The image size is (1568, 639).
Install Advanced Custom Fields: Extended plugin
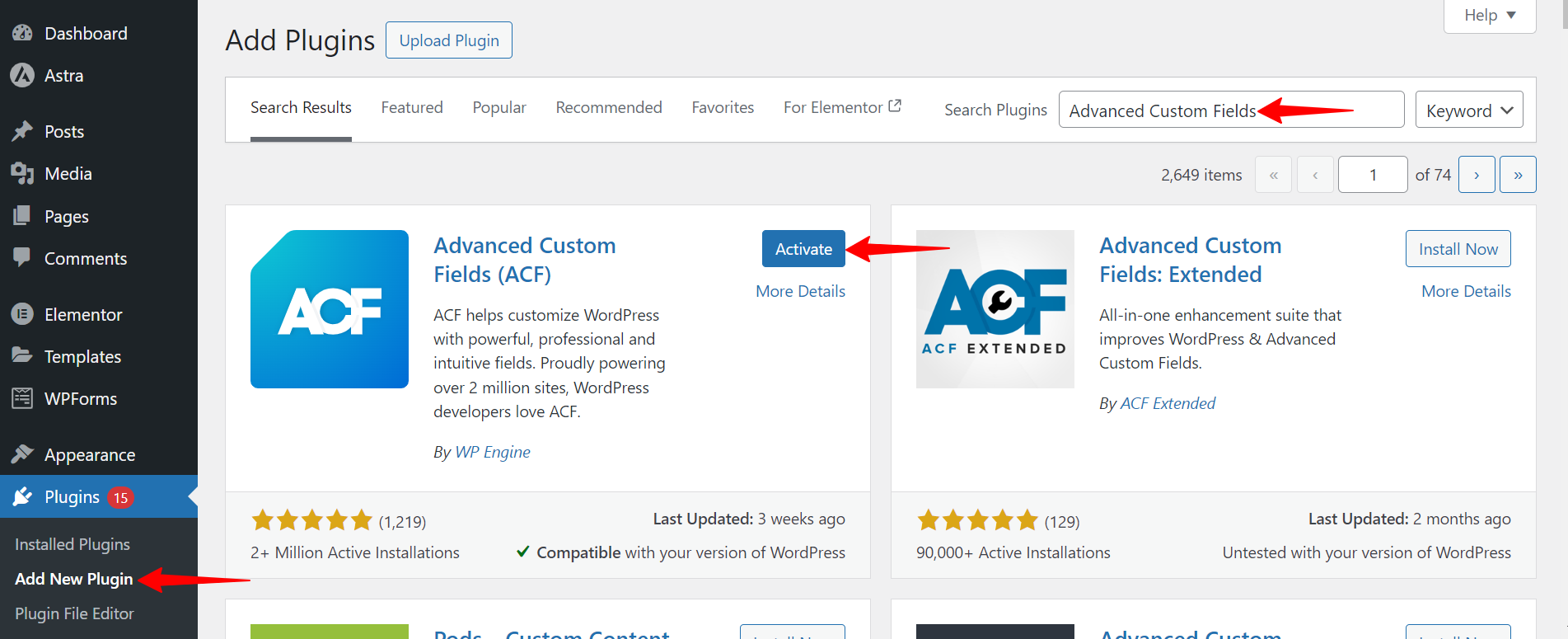tap(1458, 249)
